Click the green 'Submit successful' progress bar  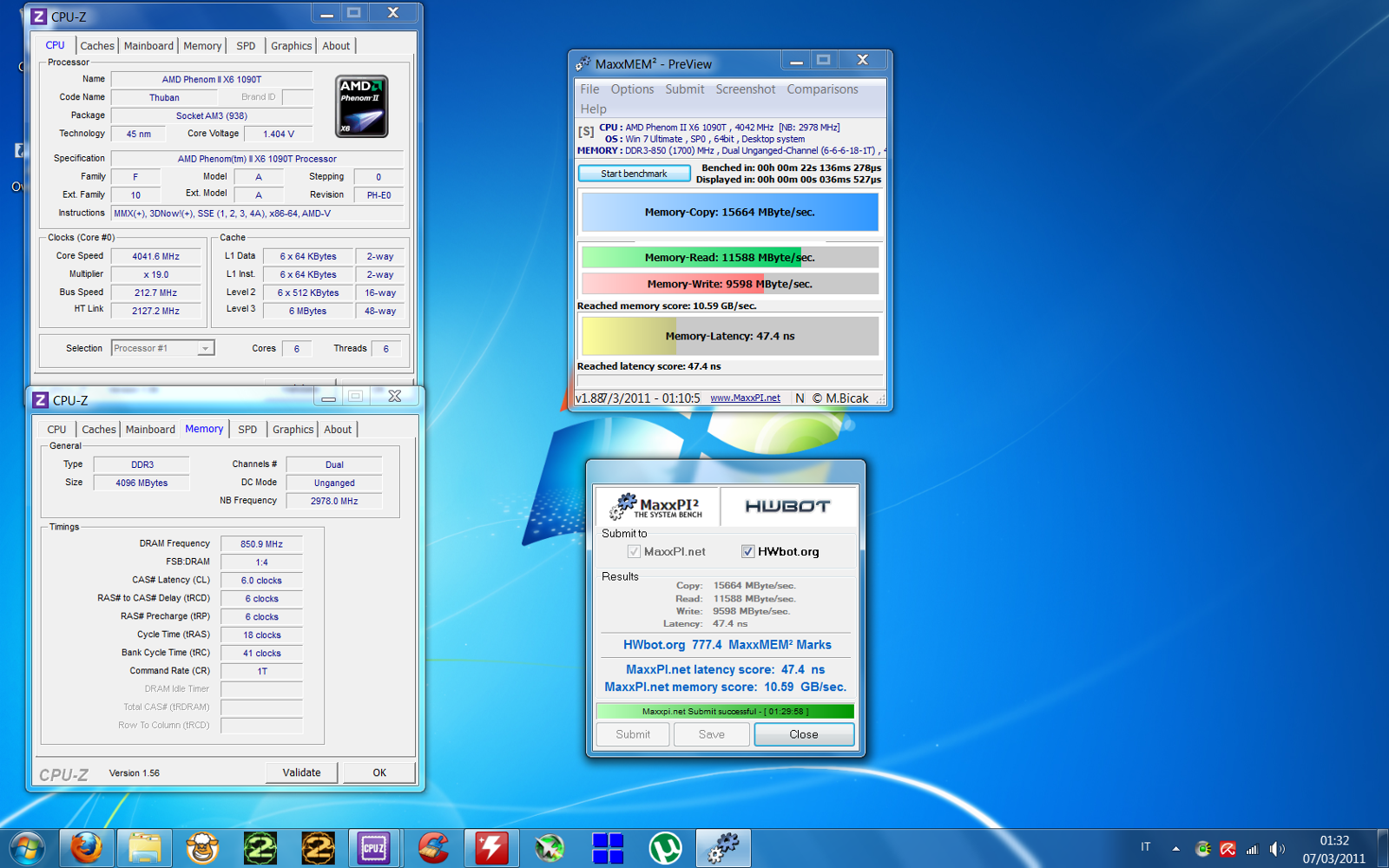click(725, 711)
